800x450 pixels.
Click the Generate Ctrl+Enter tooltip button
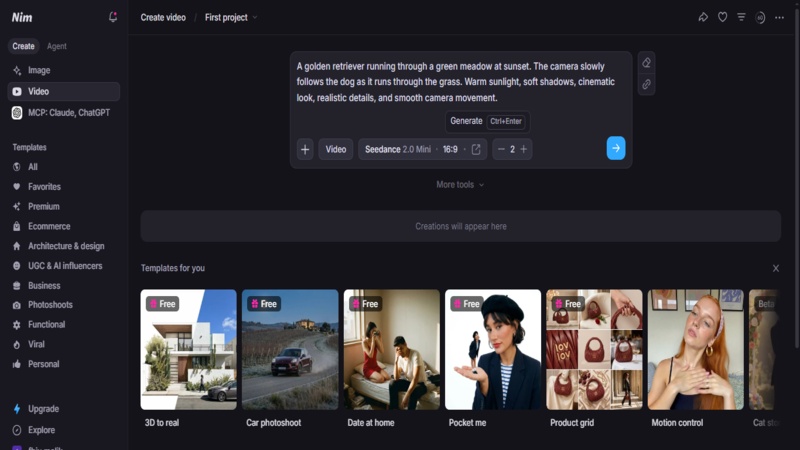[487, 121]
